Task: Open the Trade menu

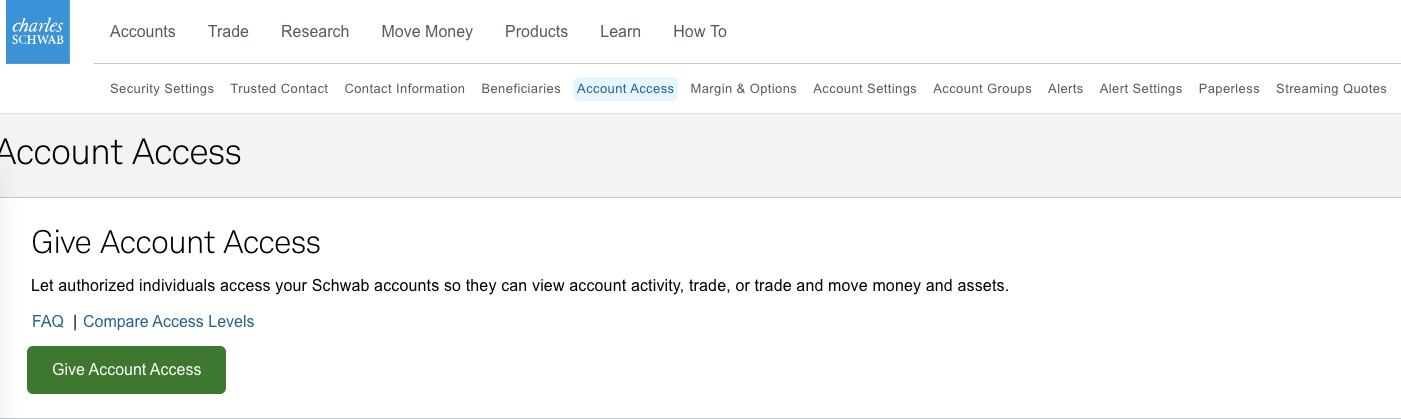Action: [228, 32]
